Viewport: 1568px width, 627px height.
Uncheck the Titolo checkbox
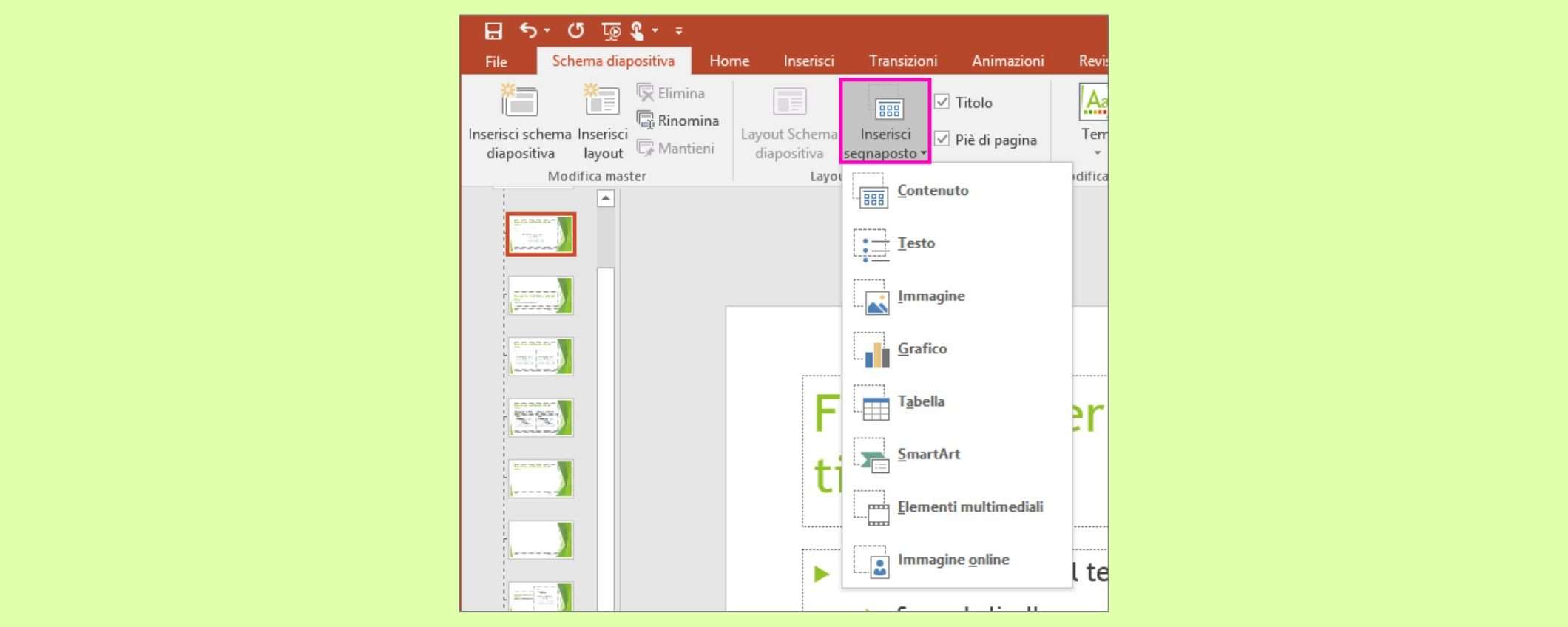pos(942,102)
